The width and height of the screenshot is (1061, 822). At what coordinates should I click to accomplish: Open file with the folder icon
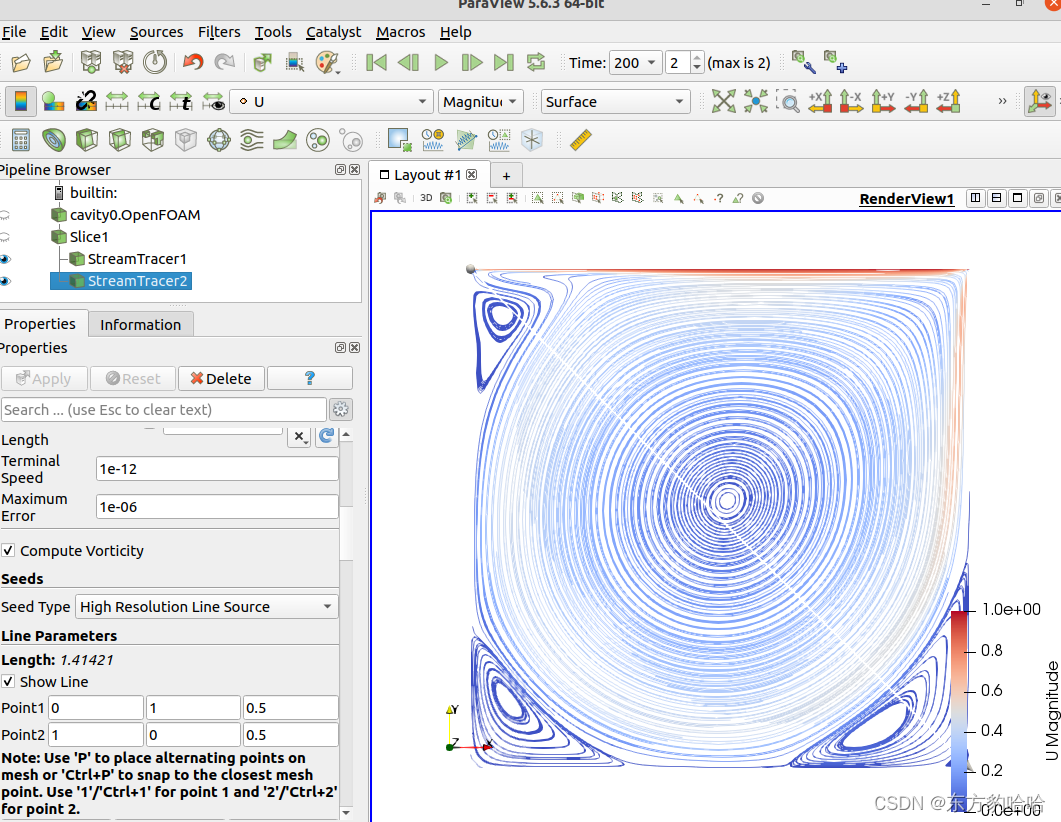click(x=21, y=63)
